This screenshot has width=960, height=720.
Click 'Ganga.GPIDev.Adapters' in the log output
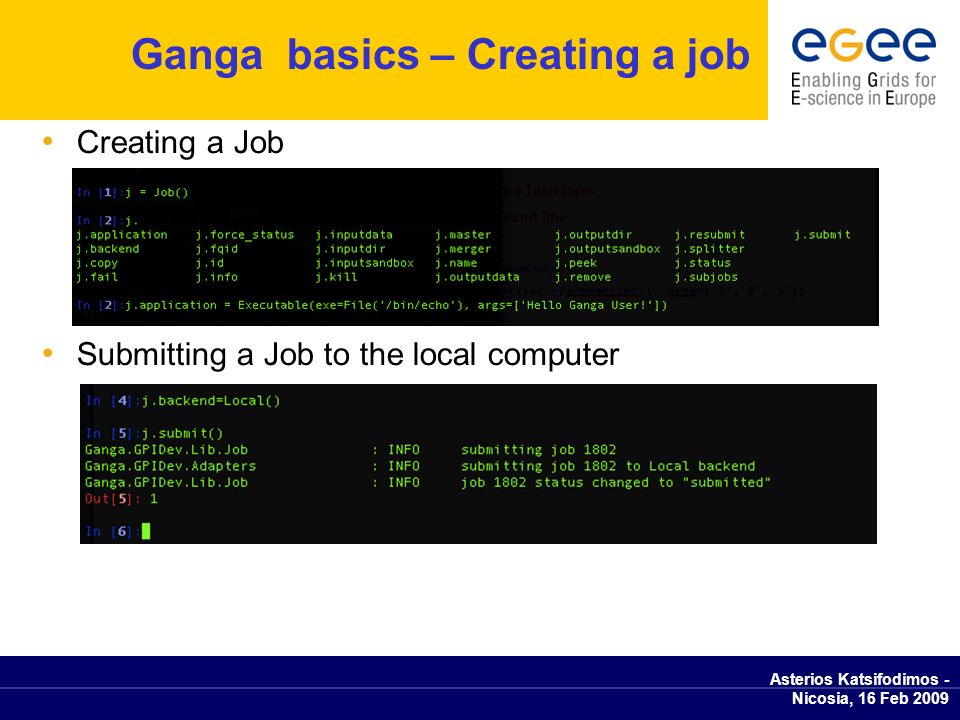(170, 467)
